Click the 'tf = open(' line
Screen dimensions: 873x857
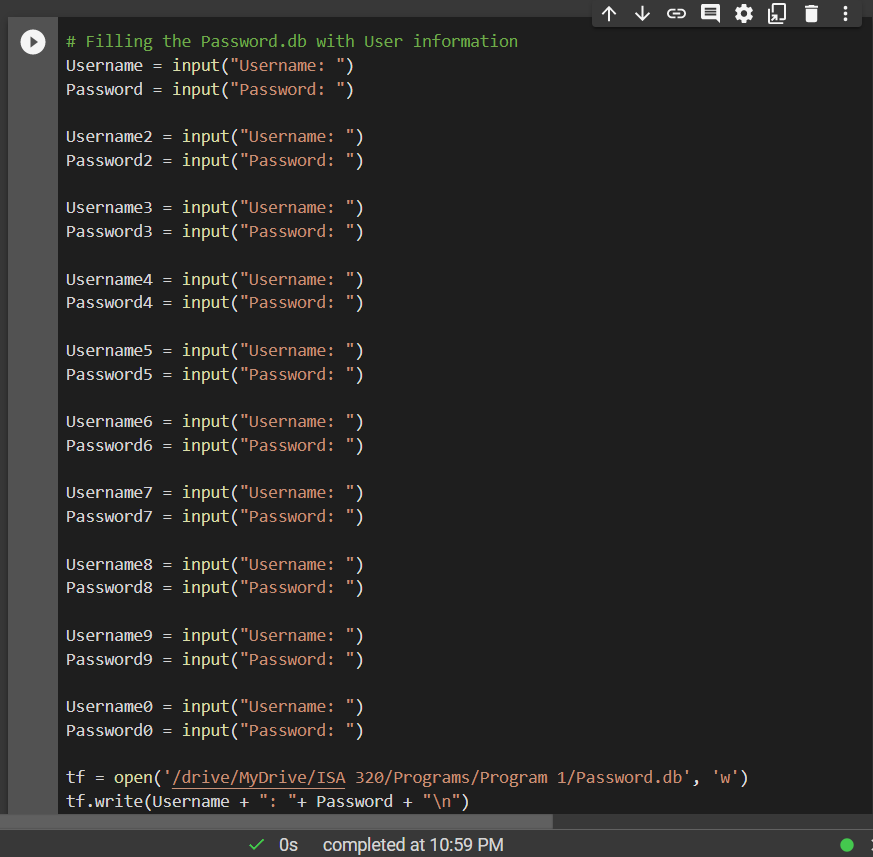pos(407,777)
